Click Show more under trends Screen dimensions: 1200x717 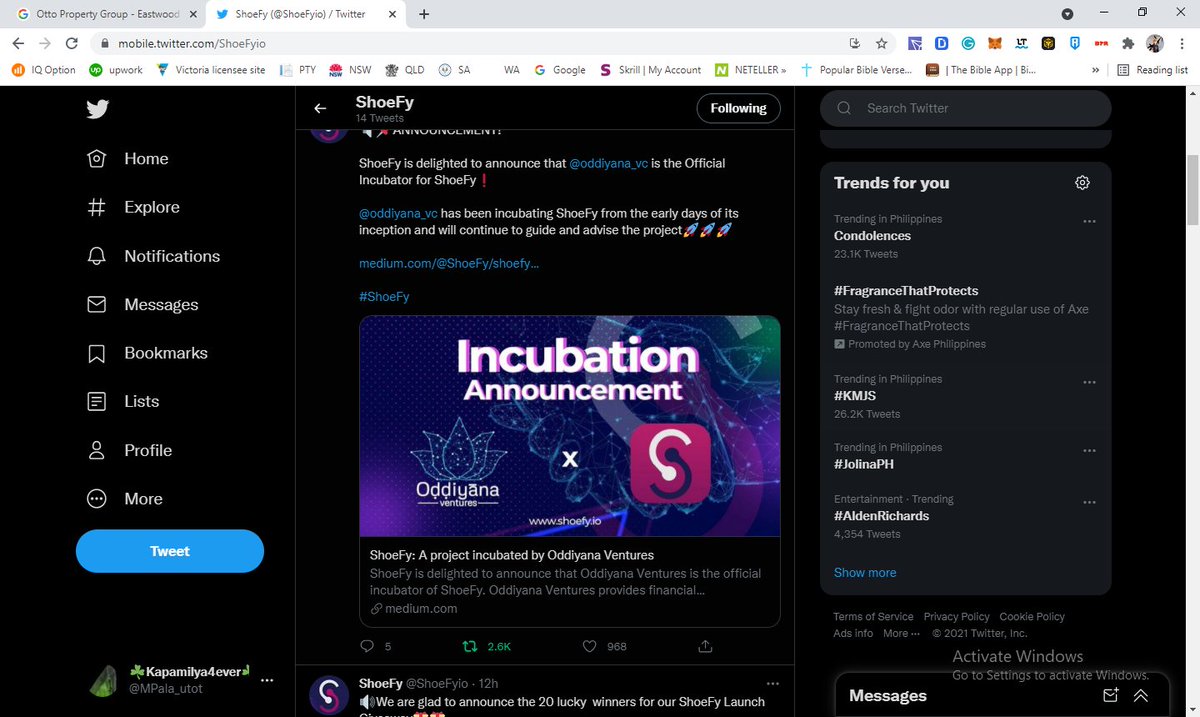865,573
